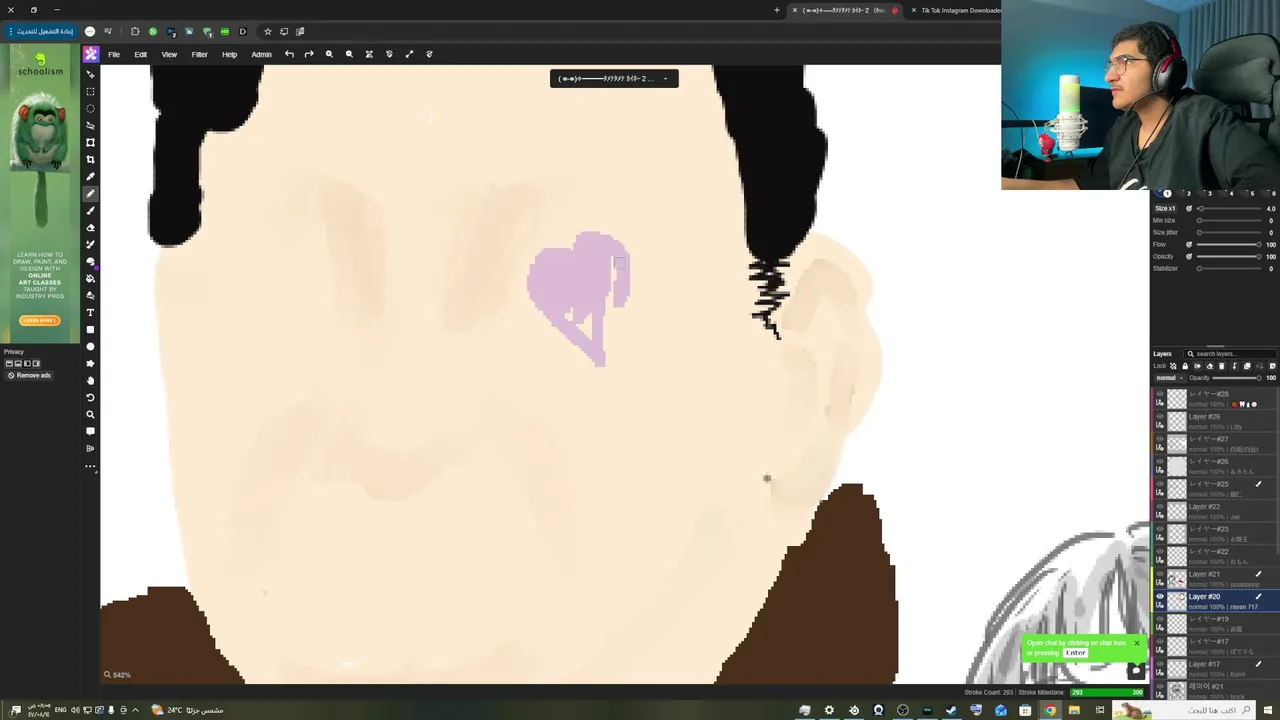Toggle the layer lock padlock icon
Viewport: 1280px width, 720px height.
(x=1185, y=366)
